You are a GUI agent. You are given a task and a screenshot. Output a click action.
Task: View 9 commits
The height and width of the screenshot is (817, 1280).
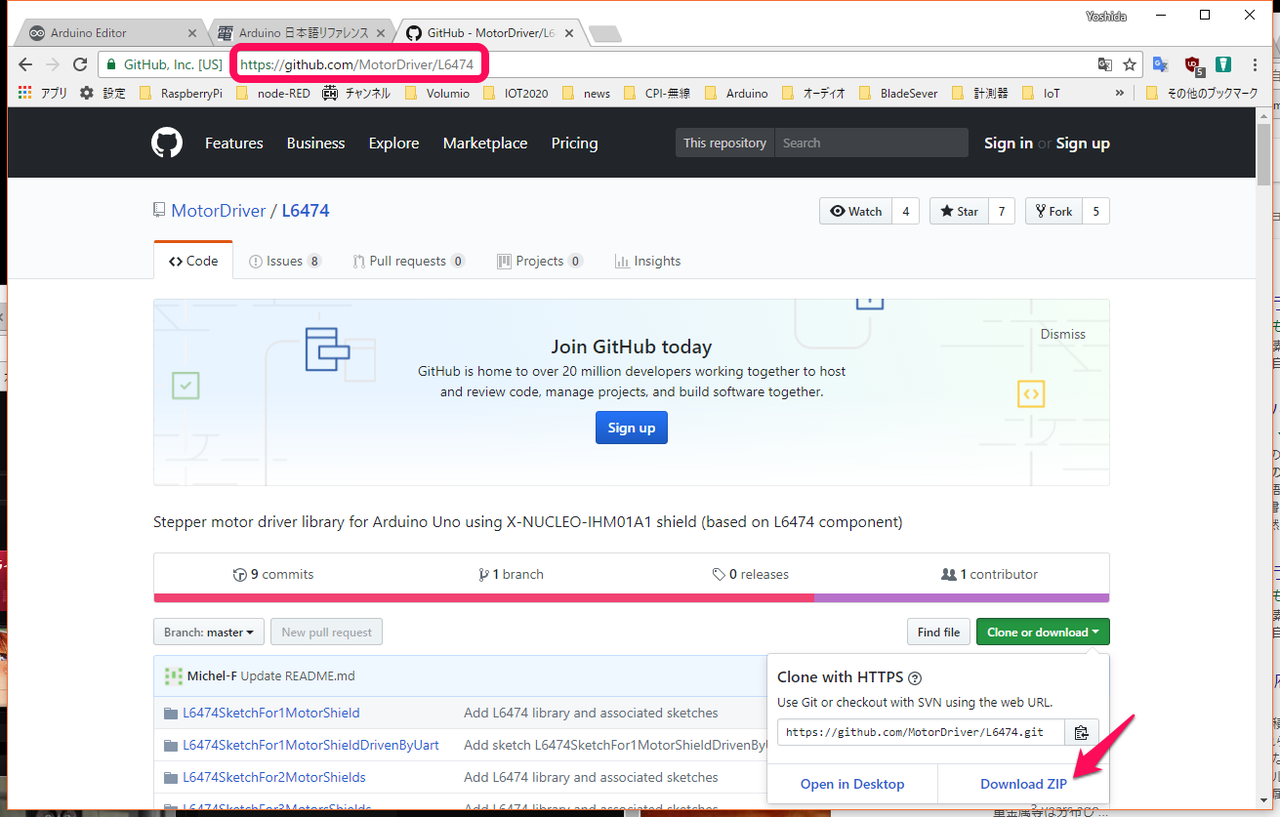(x=273, y=574)
